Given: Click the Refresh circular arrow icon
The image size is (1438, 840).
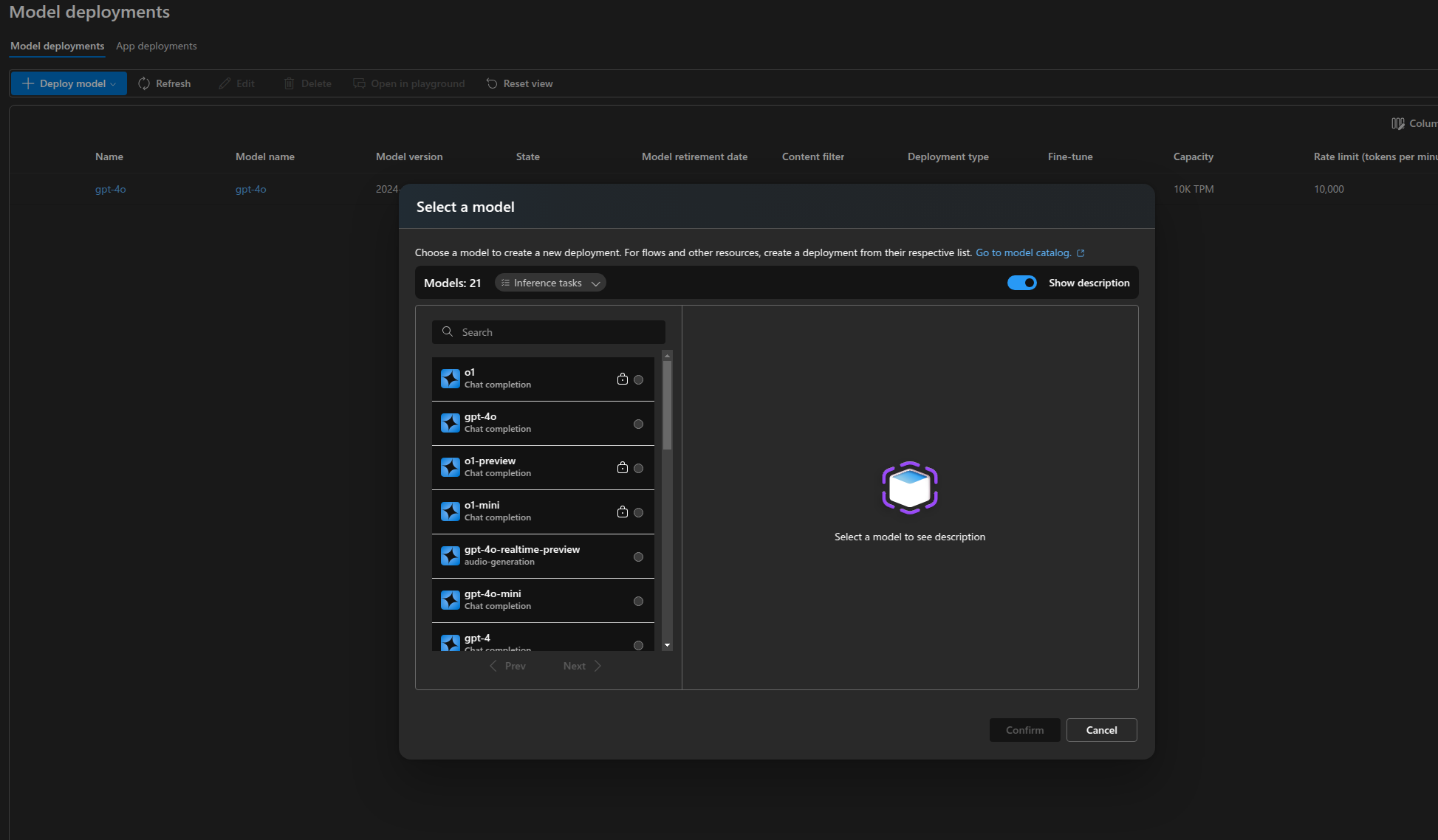Looking at the screenshot, I should [144, 83].
